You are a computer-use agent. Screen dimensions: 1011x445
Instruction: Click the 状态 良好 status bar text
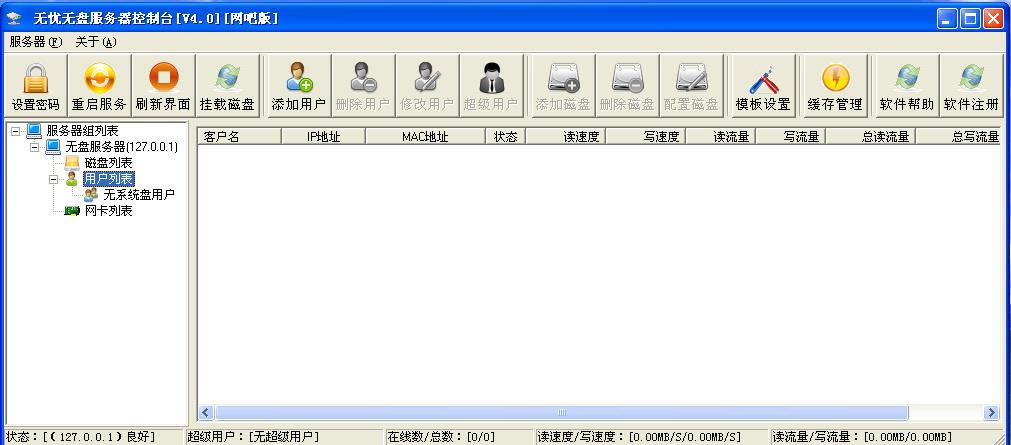(81, 437)
